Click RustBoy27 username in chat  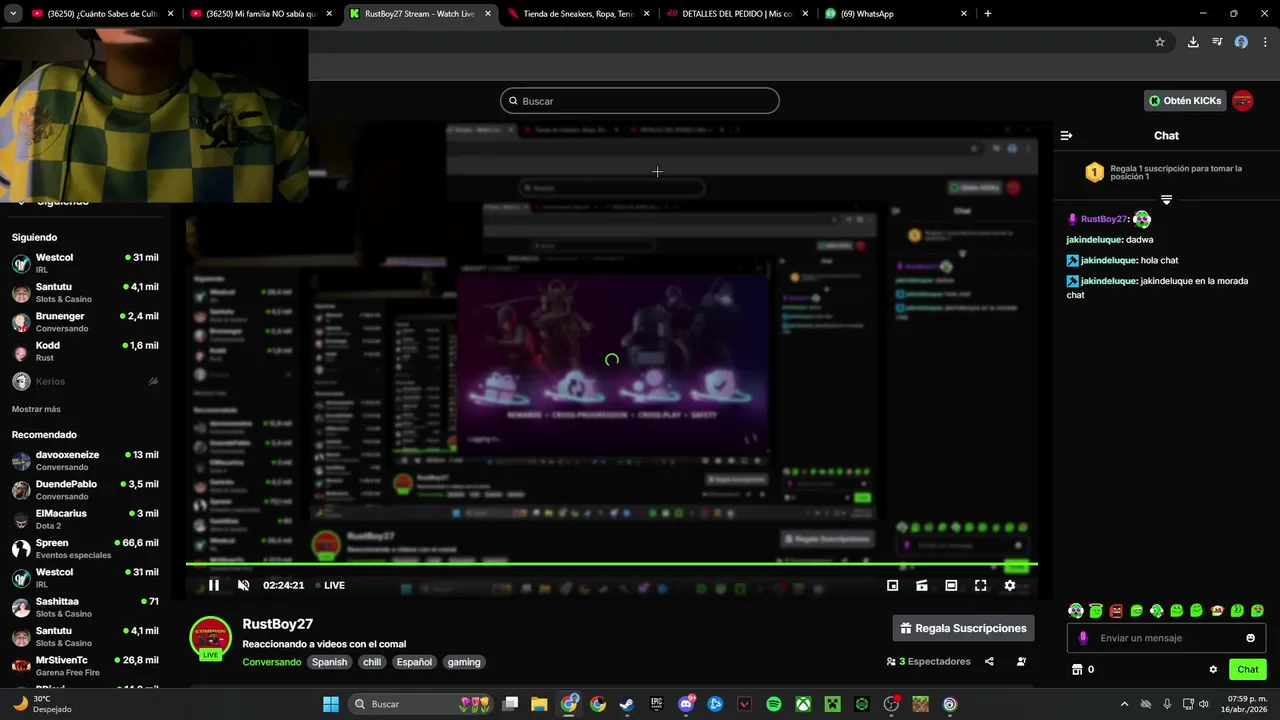[1104, 219]
